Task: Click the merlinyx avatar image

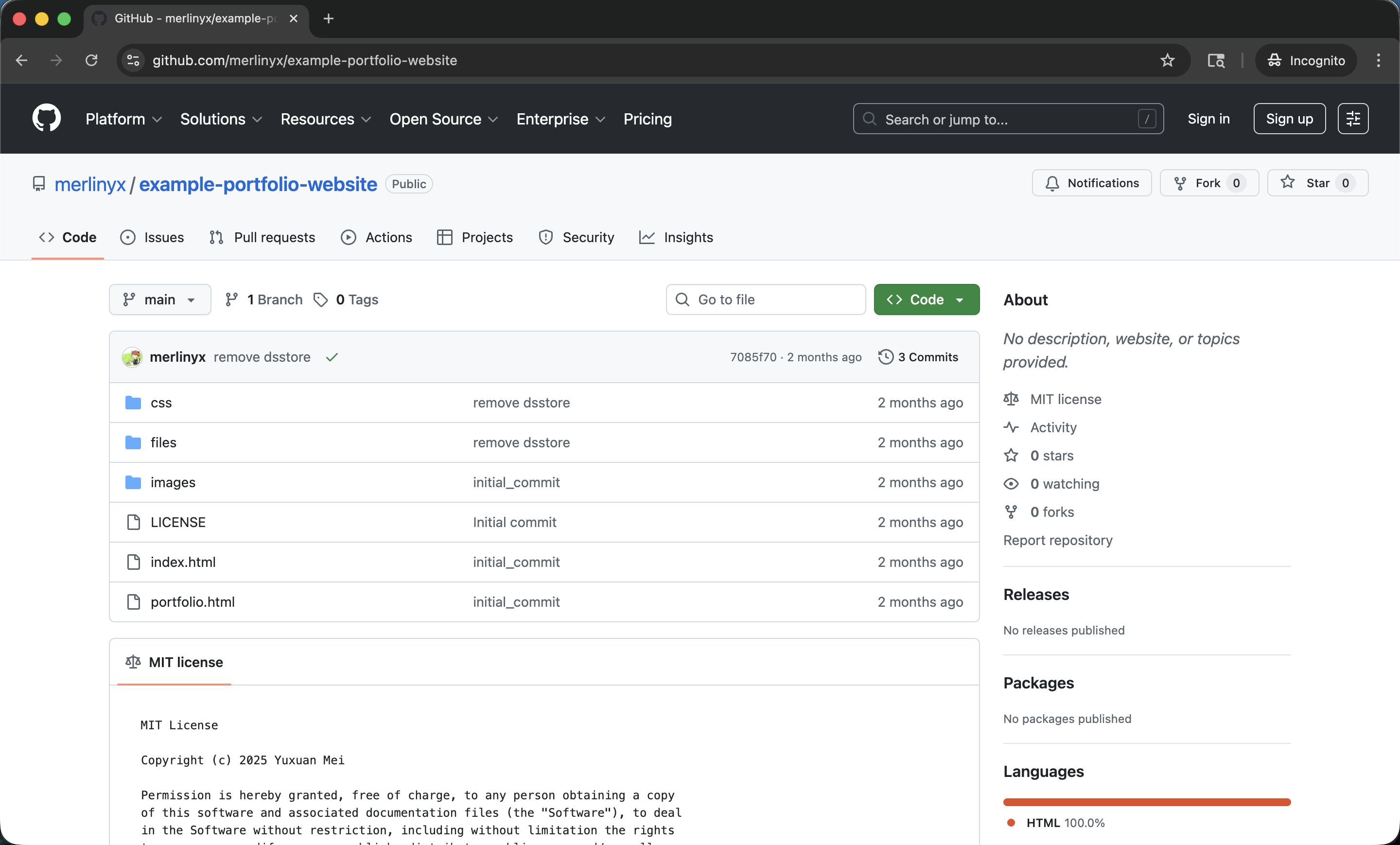Action: click(x=132, y=357)
